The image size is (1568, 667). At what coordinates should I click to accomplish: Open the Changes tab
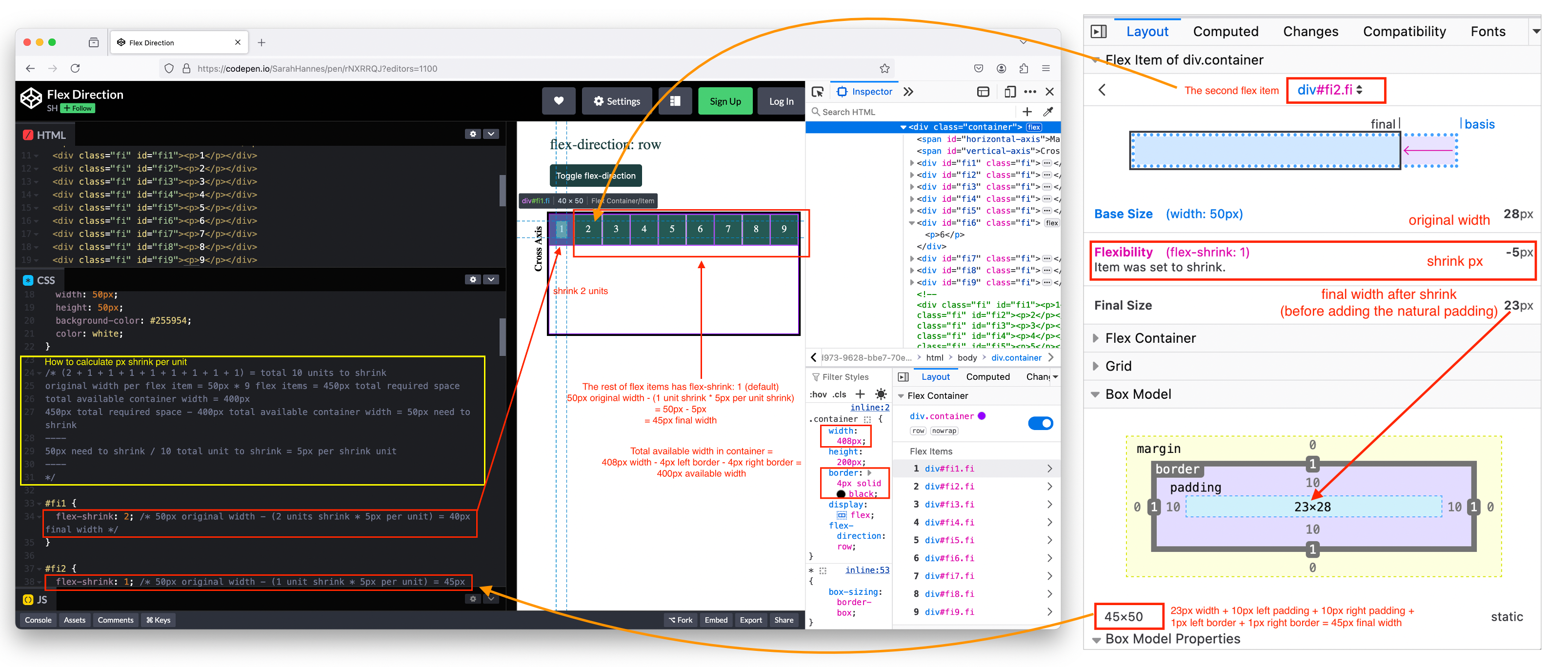[1310, 32]
